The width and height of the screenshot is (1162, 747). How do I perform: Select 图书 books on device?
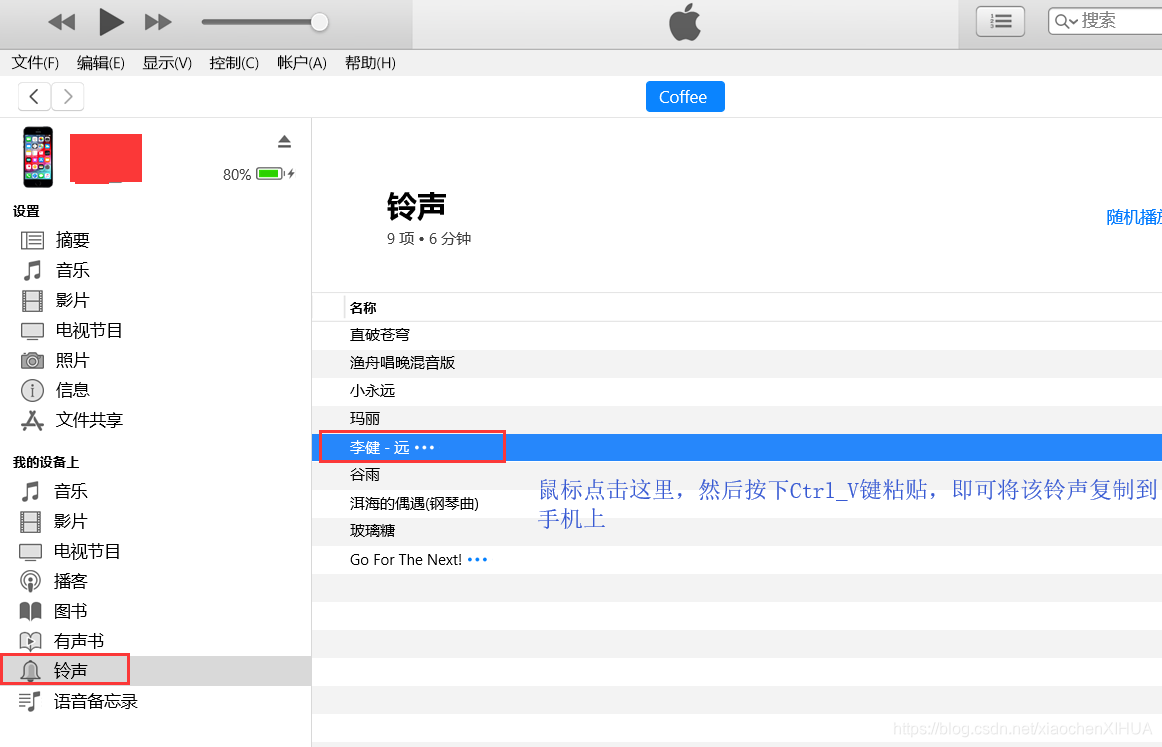[x=71, y=611]
